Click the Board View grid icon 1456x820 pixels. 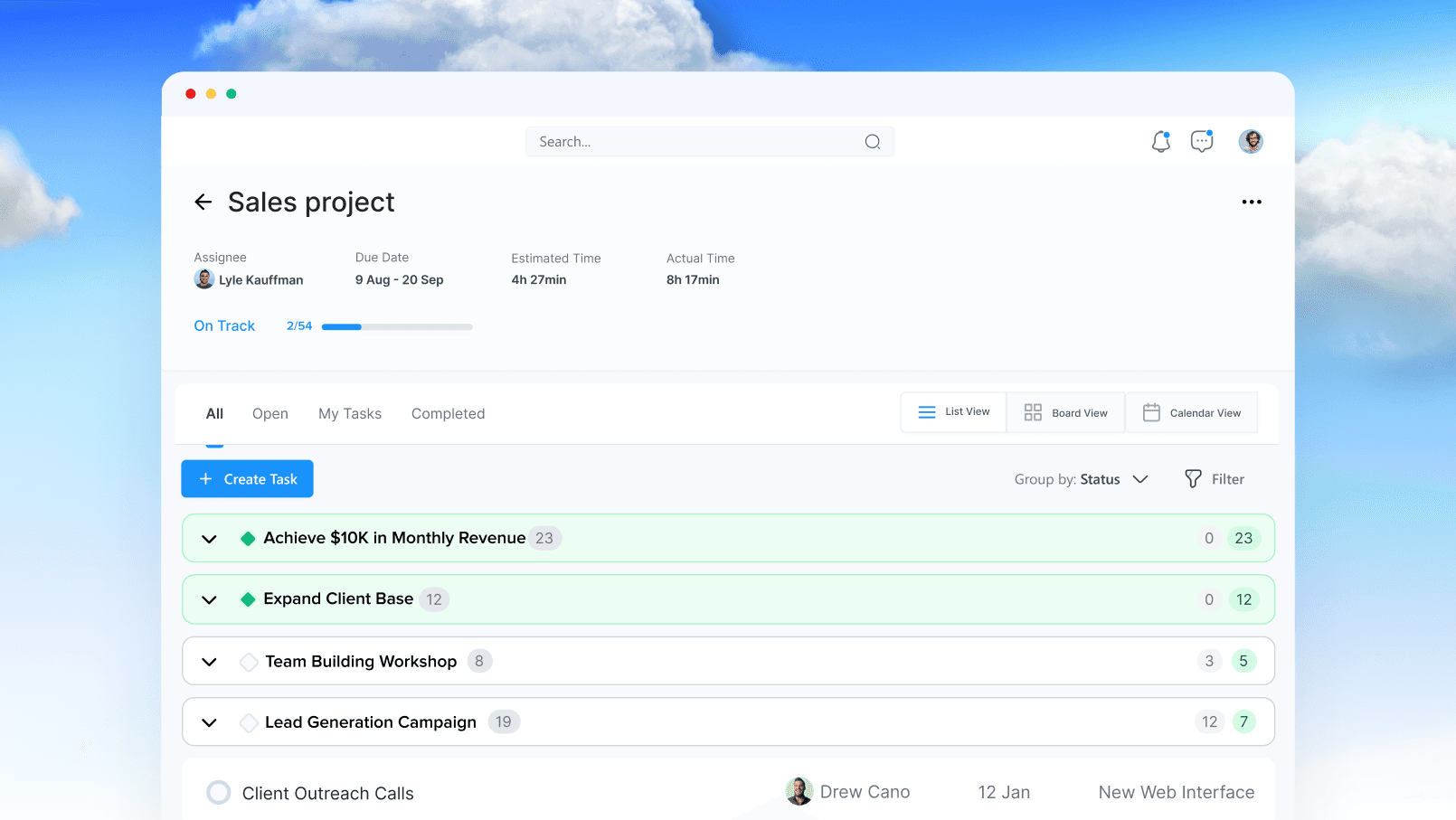(1033, 412)
